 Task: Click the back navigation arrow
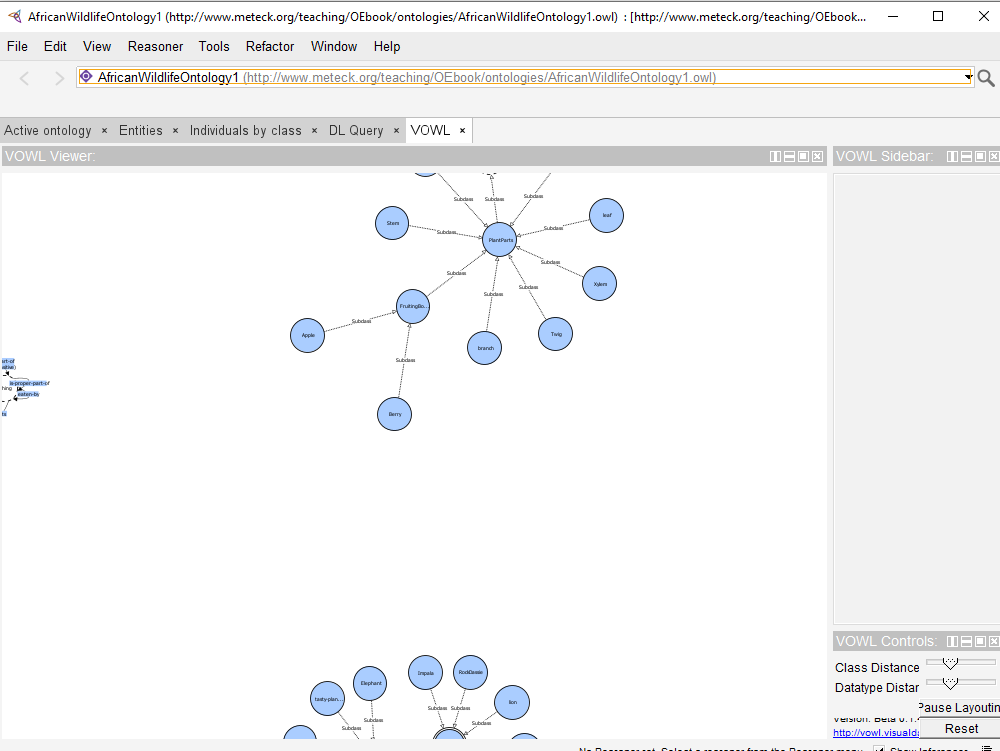point(22,76)
